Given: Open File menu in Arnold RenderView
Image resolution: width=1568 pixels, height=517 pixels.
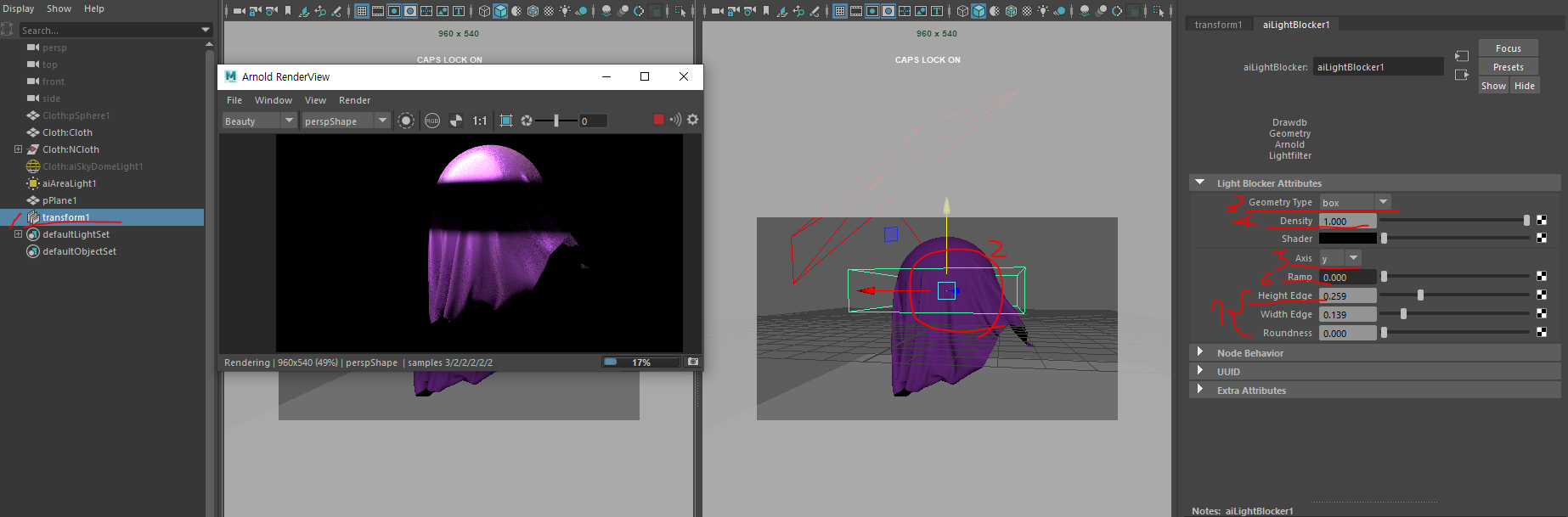Looking at the screenshot, I should 234,100.
